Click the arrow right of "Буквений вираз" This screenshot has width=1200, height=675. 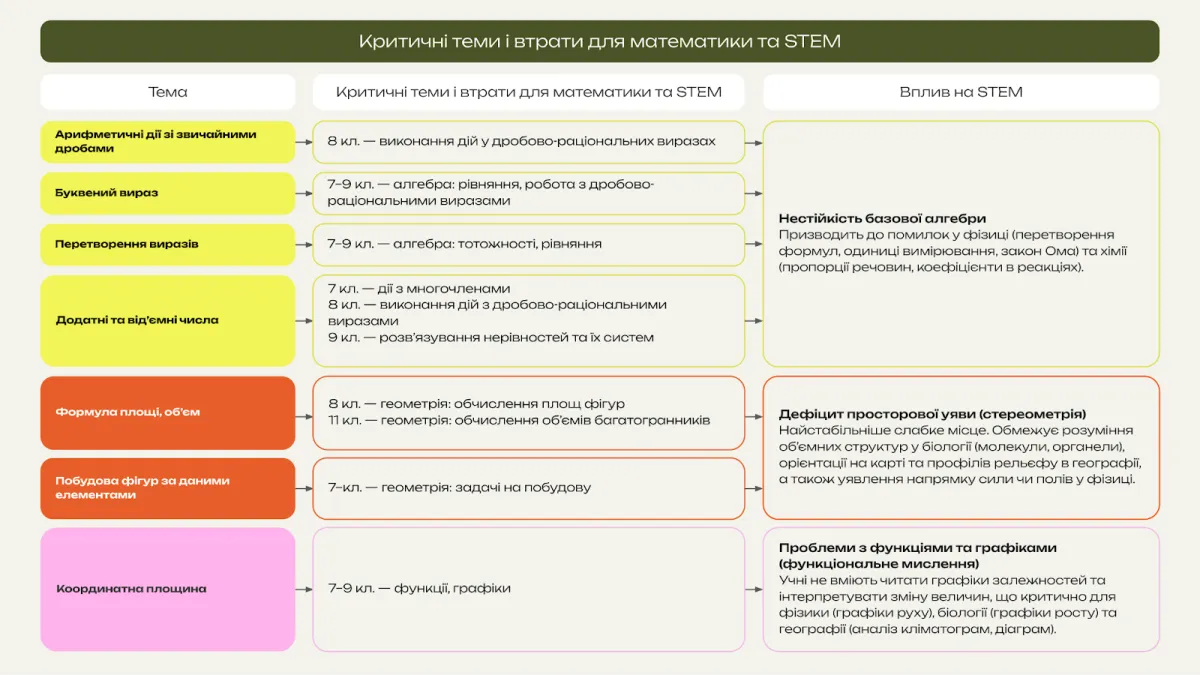pos(304,193)
